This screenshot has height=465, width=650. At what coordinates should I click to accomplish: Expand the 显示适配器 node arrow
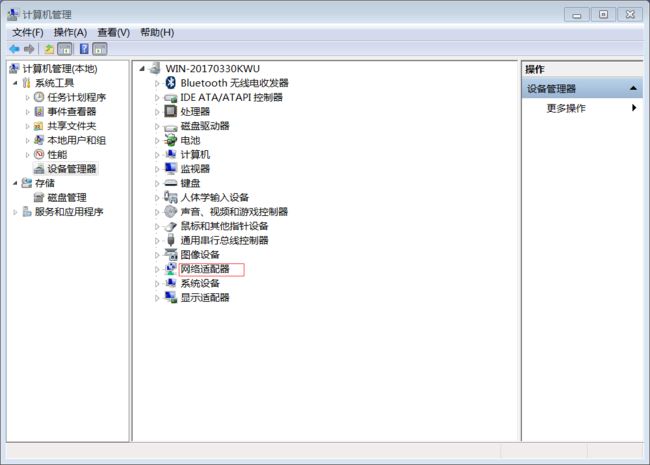point(157,298)
